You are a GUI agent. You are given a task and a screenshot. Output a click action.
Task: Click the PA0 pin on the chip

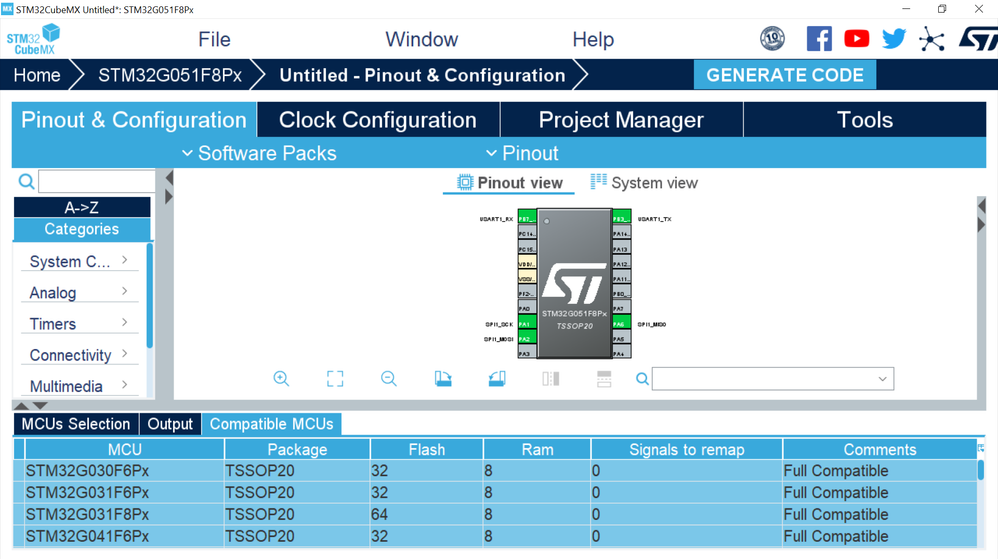pyautogui.click(x=527, y=309)
